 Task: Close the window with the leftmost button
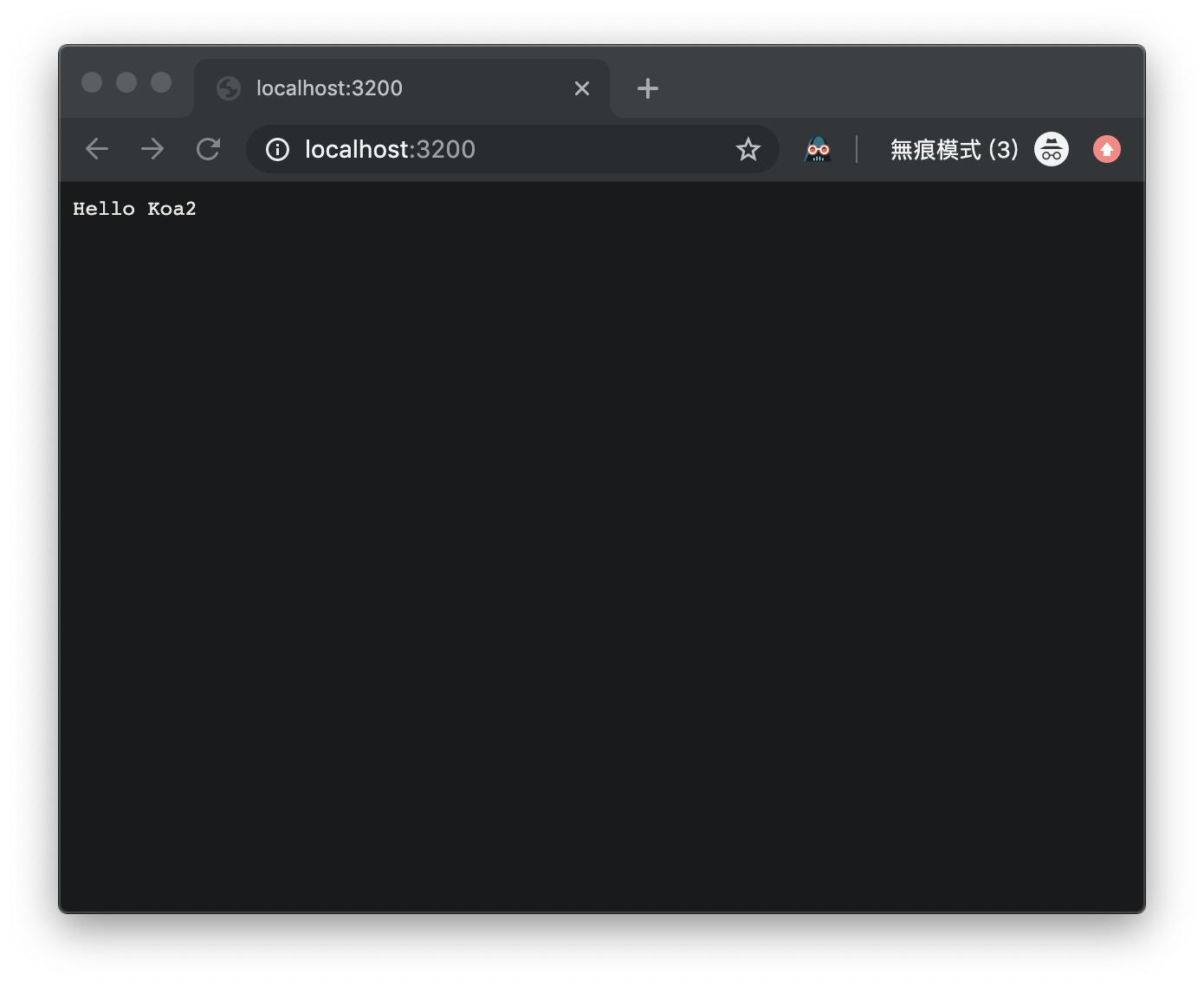pyautogui.click(x=92, y=82)
